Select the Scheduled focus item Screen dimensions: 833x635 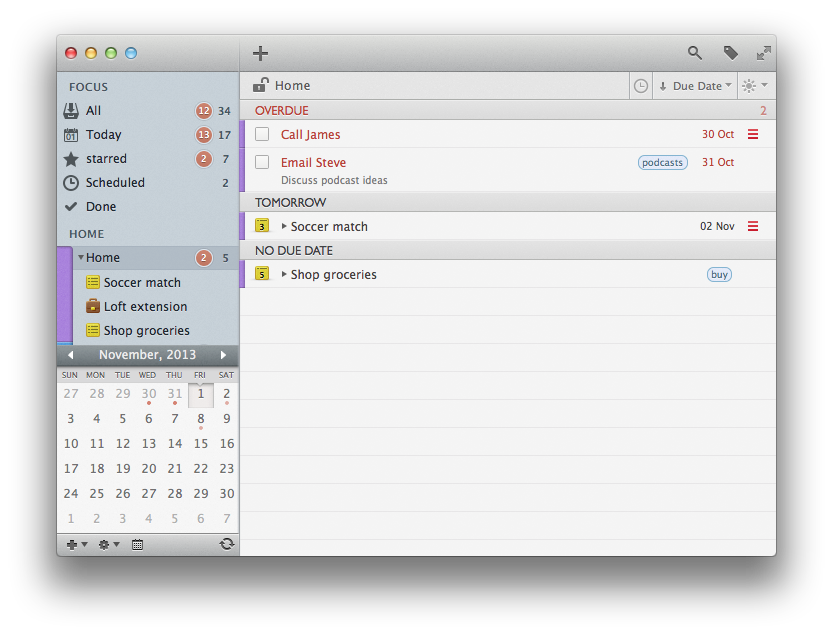(x=148, y=182)
